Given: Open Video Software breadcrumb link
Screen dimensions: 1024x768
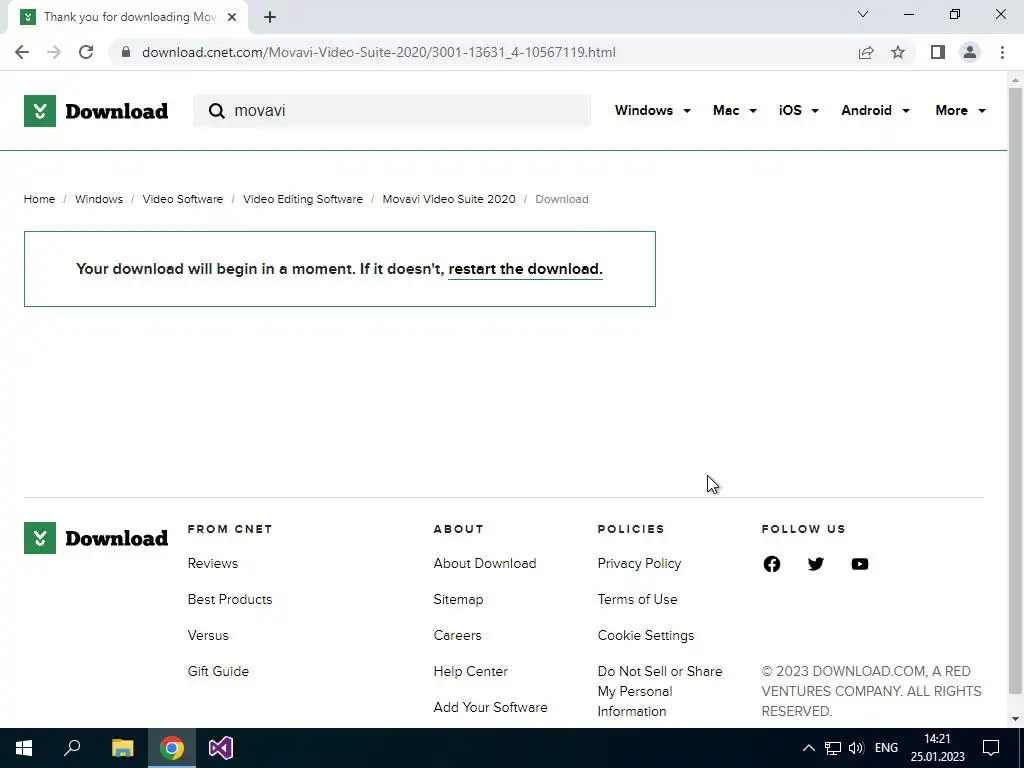Looking at the screenshot, I should point(183,199).
